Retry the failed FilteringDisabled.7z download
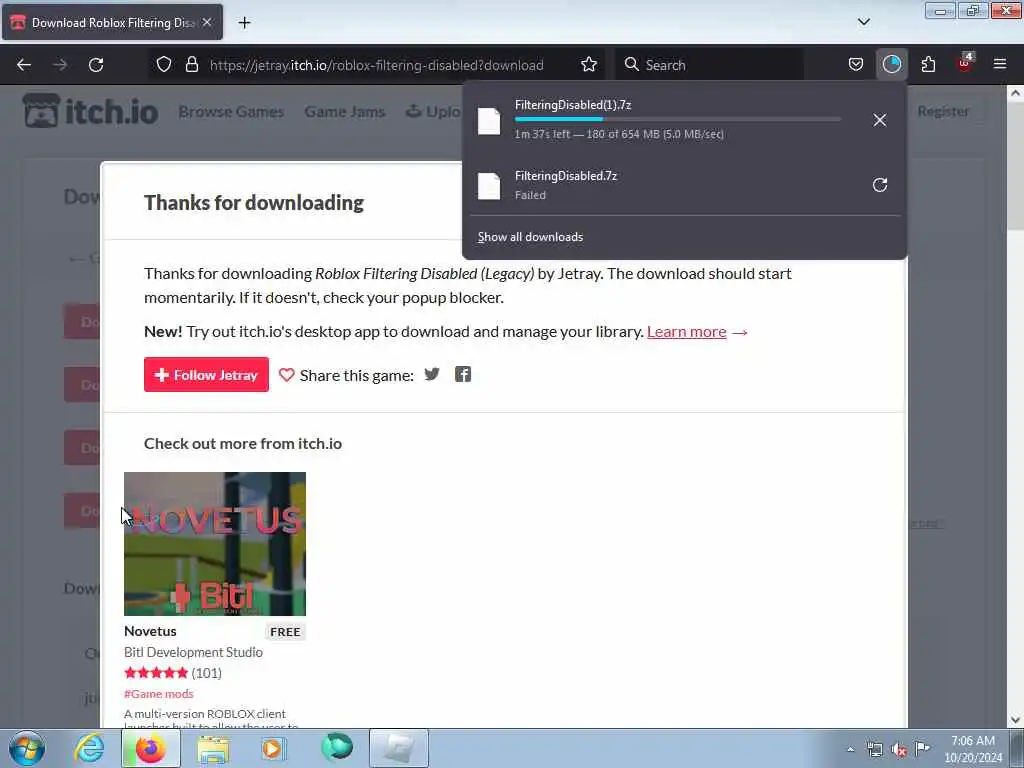 coord(880,185)
